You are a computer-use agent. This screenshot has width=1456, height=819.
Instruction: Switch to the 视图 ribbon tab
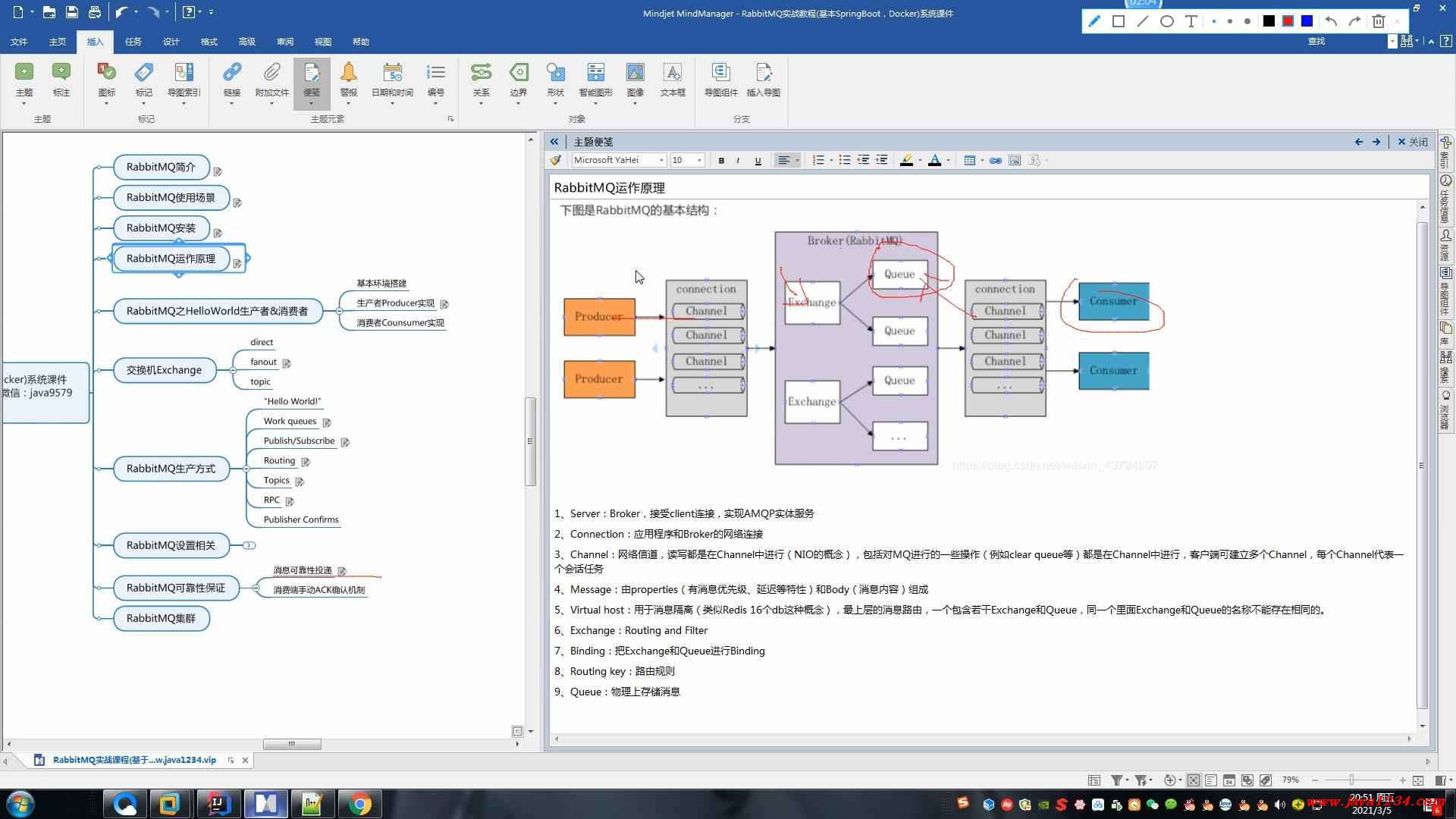point(323,42)
